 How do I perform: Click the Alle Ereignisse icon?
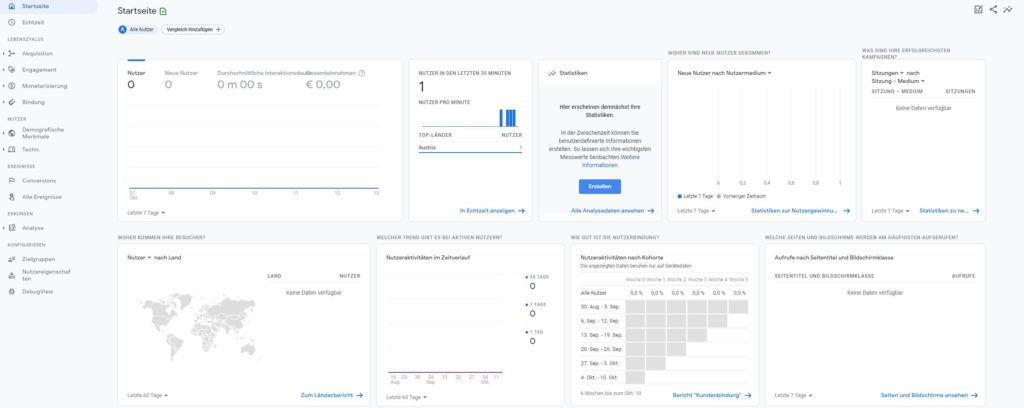tap(12, 196)
